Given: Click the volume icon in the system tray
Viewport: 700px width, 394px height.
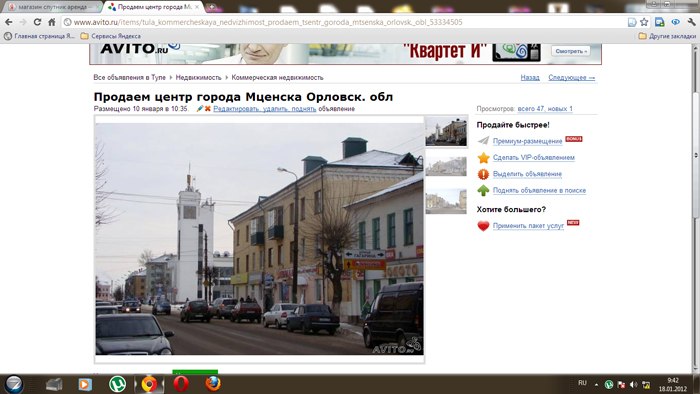Looking at the screenshot, I should (633, 384).
